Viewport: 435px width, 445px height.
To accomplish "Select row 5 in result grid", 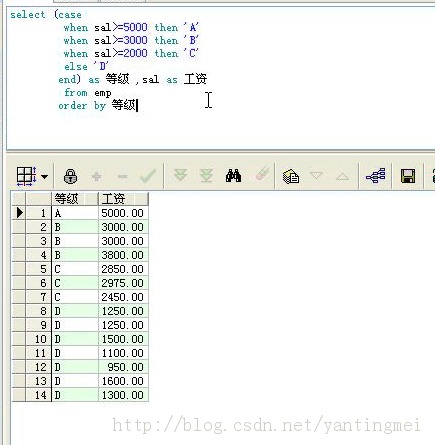I will (80, 269).
